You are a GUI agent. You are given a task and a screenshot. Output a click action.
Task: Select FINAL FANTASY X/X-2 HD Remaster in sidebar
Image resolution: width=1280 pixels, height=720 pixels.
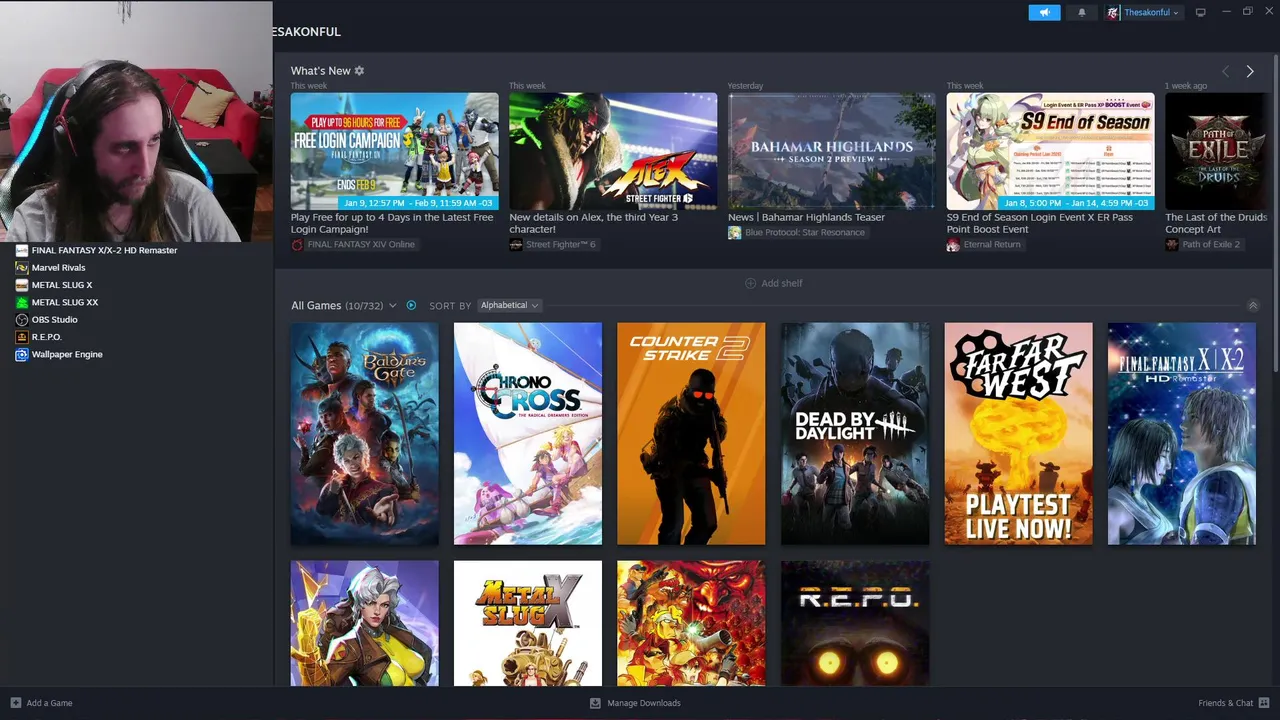[136, 250]
